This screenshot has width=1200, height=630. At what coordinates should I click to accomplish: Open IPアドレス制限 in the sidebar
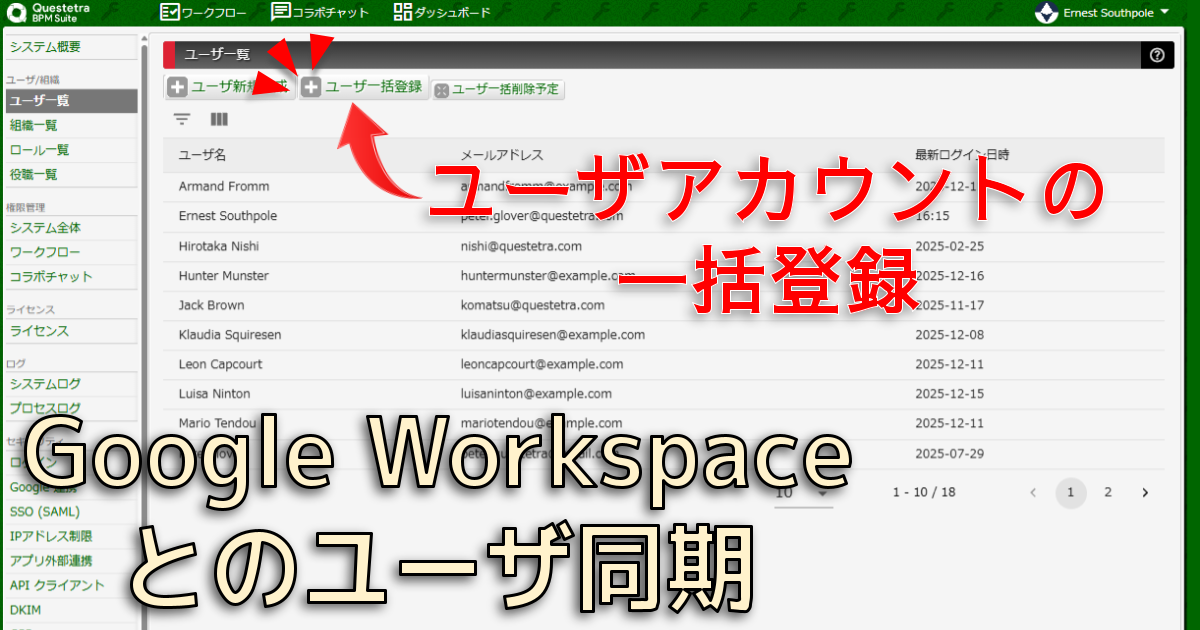click(x=70, y=536)
